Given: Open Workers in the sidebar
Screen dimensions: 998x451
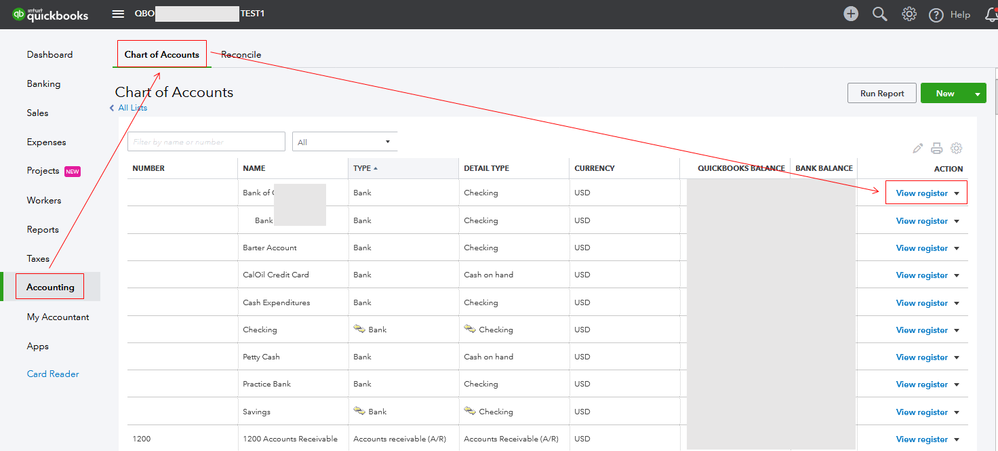Looking at the screenshot, I should [44, 200].
